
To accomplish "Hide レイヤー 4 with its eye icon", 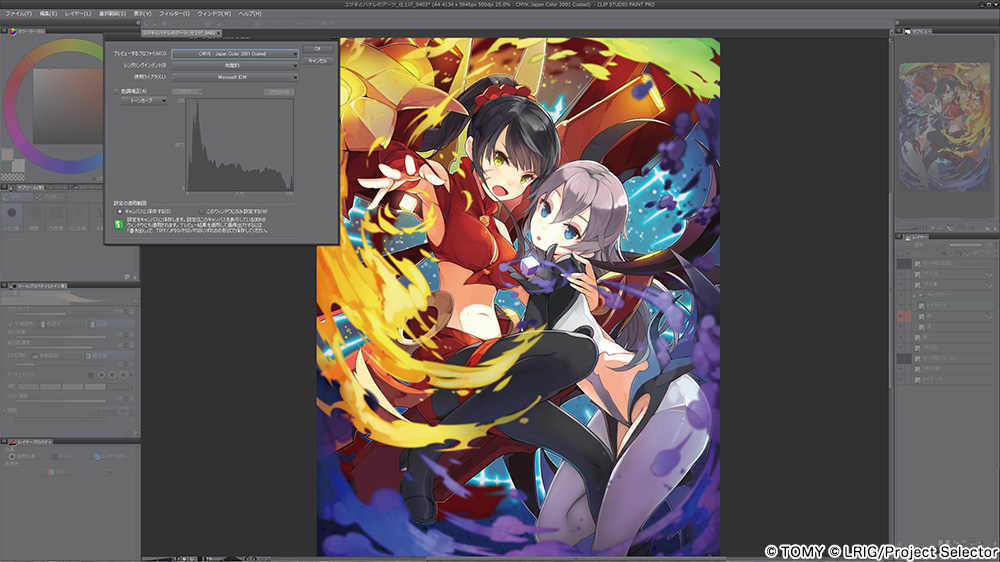I will pos(901,380).
